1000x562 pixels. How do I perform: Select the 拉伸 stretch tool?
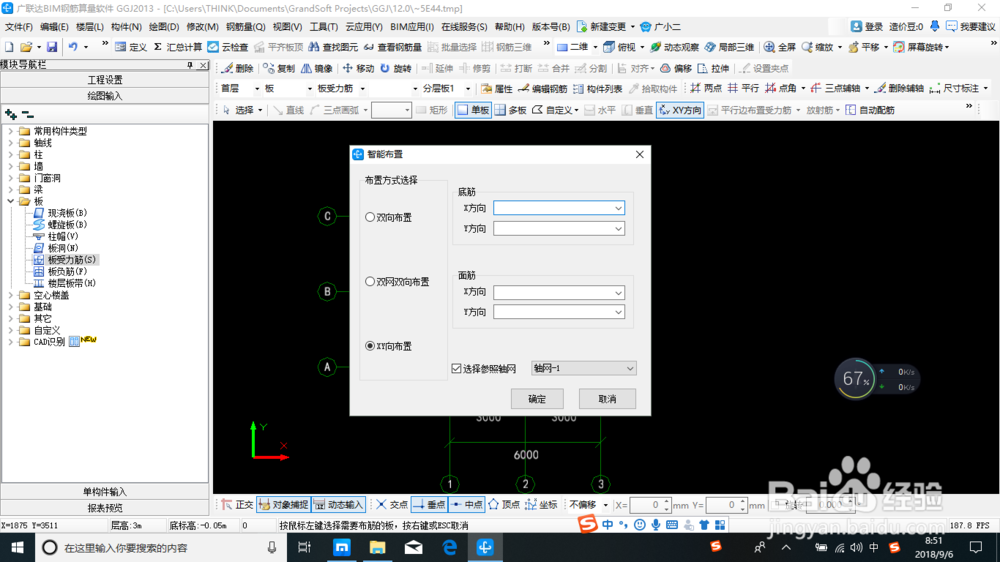tap(713, 68)
